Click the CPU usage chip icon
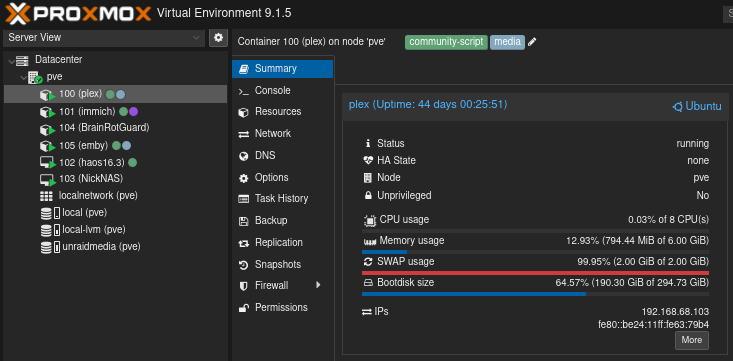This screenshot has height=361, width=733. point(370,220)
